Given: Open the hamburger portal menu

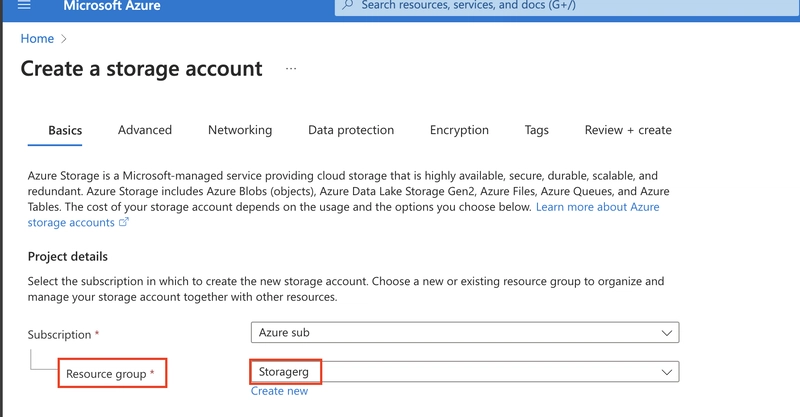Looking at the screenshot, I should point(24,5).
